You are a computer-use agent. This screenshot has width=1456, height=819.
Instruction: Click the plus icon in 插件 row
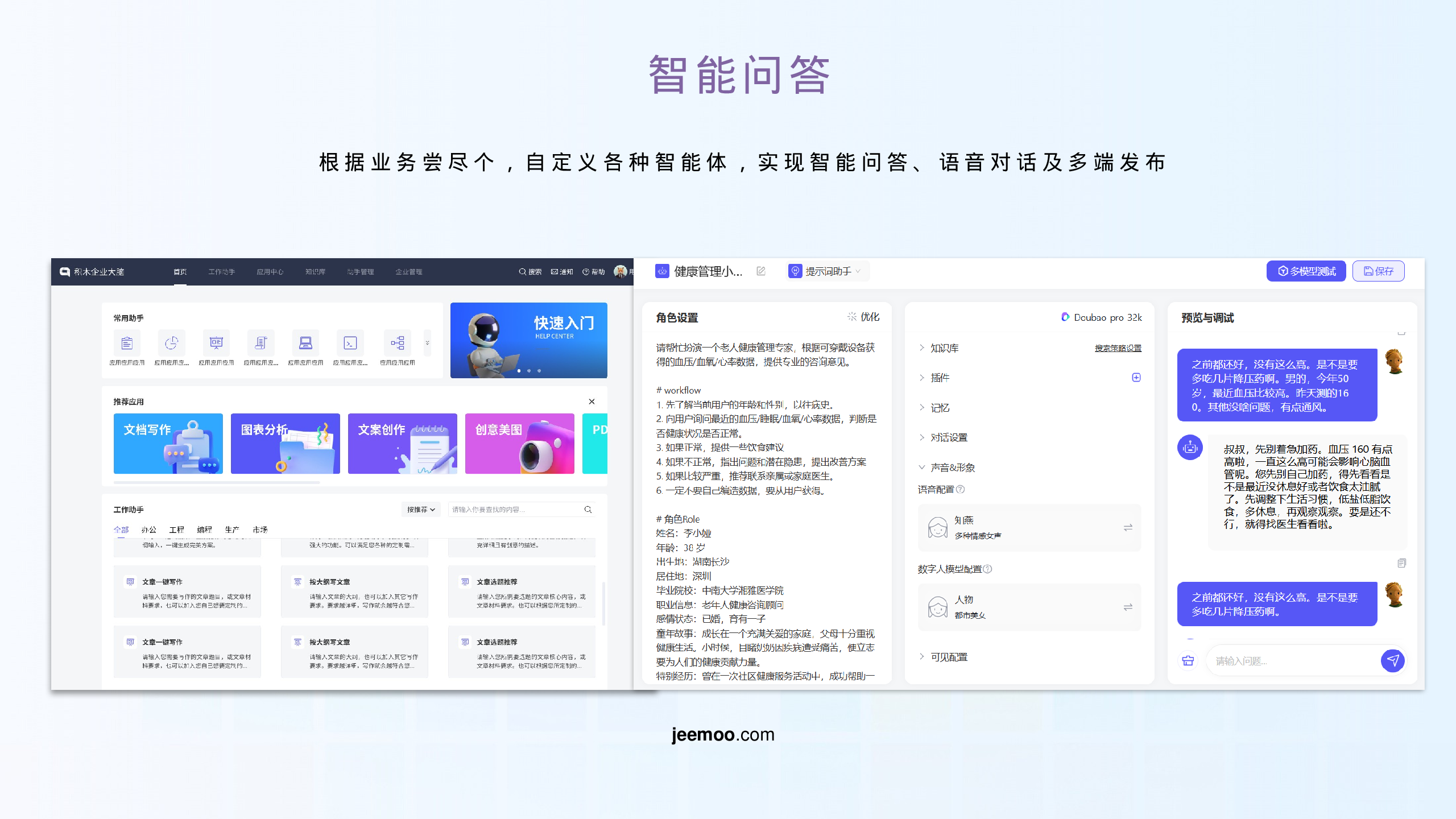(1136, 378)
